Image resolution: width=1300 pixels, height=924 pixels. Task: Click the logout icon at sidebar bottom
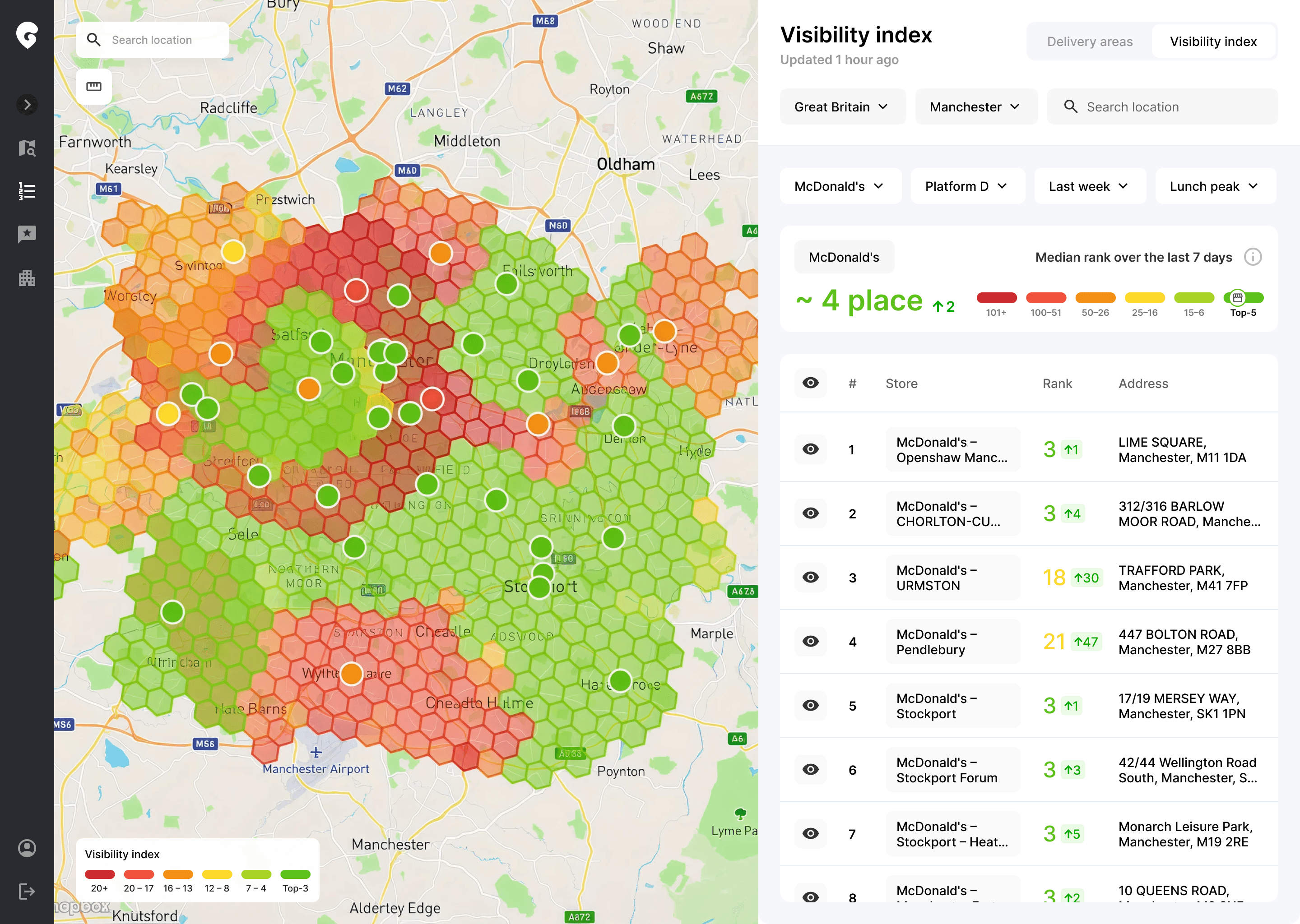[x=26, y=891]
